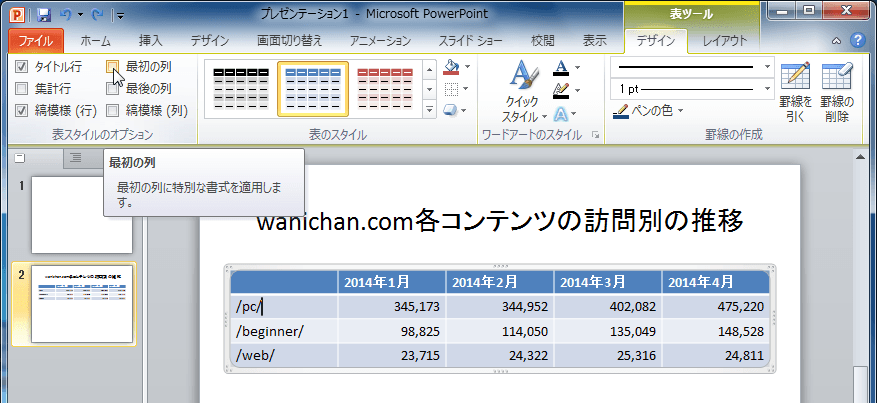The image size is (877, 403).
Task: Open the Text Outline dropdown arrow
Action: coord(578,90)
